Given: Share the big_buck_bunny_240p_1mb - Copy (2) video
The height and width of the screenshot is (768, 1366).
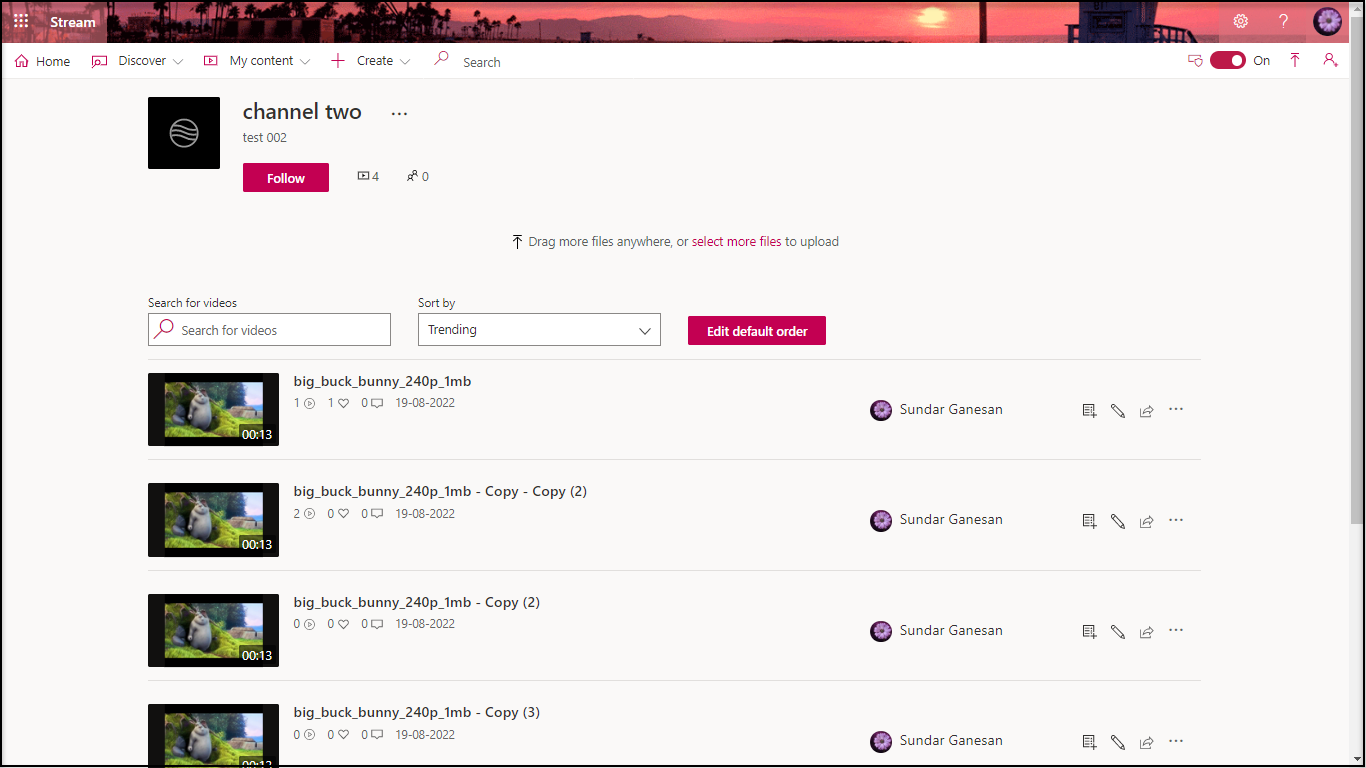Looking at the screenshot, I should (x=1147, y=632).
